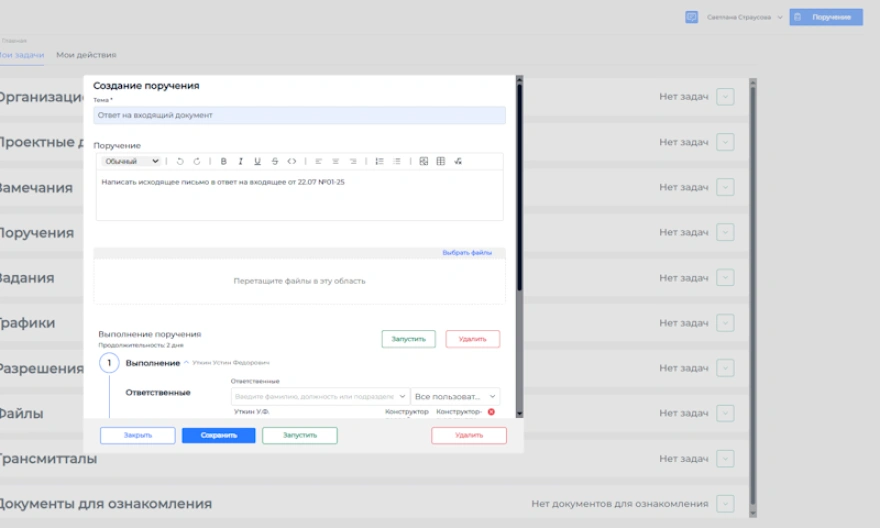This screenshot has height=528, width=880.
Task: Toggle italic formatting in the editor
Action: click(x=240, y=162)
